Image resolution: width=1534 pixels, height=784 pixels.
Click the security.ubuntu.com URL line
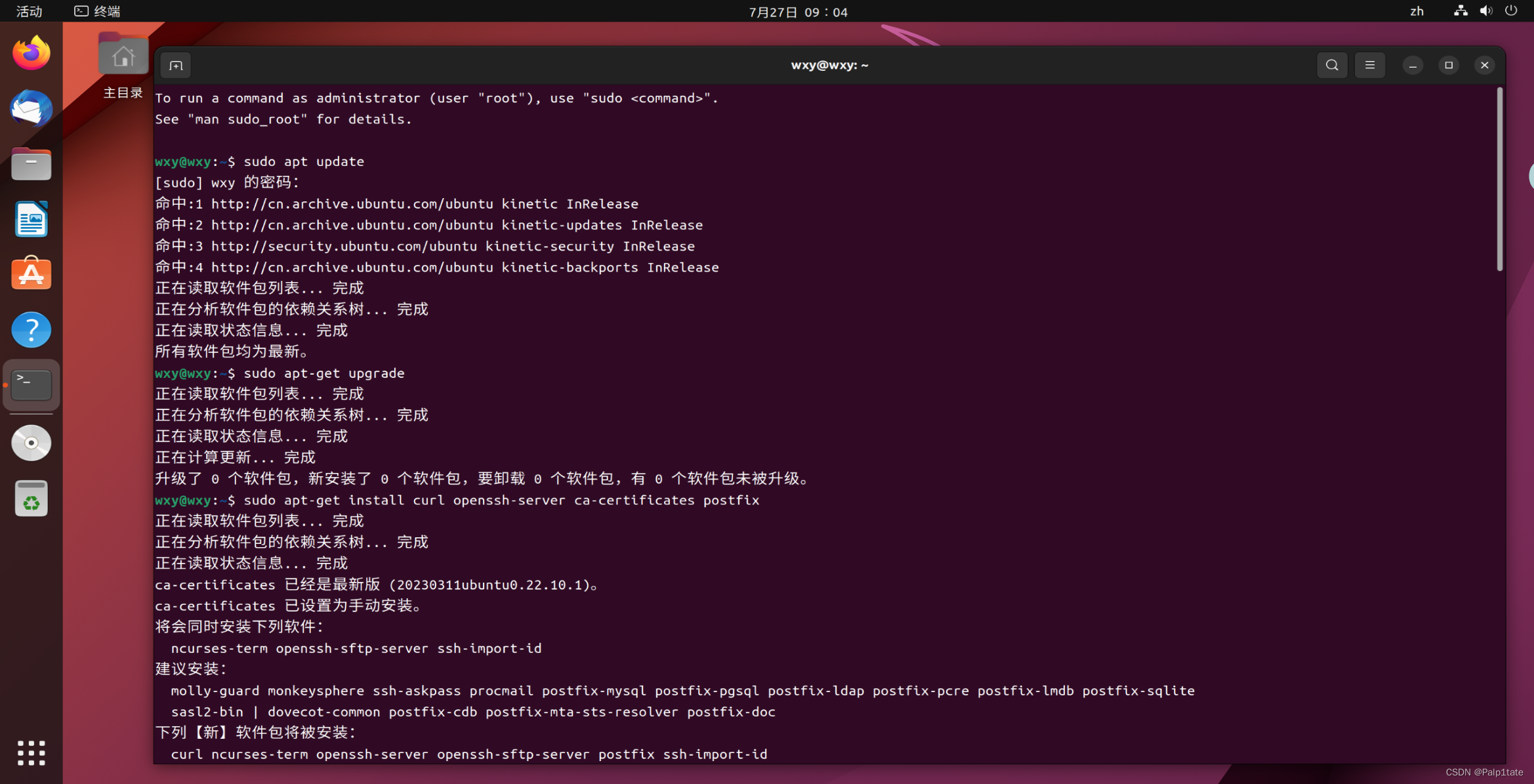pos(425,246)
